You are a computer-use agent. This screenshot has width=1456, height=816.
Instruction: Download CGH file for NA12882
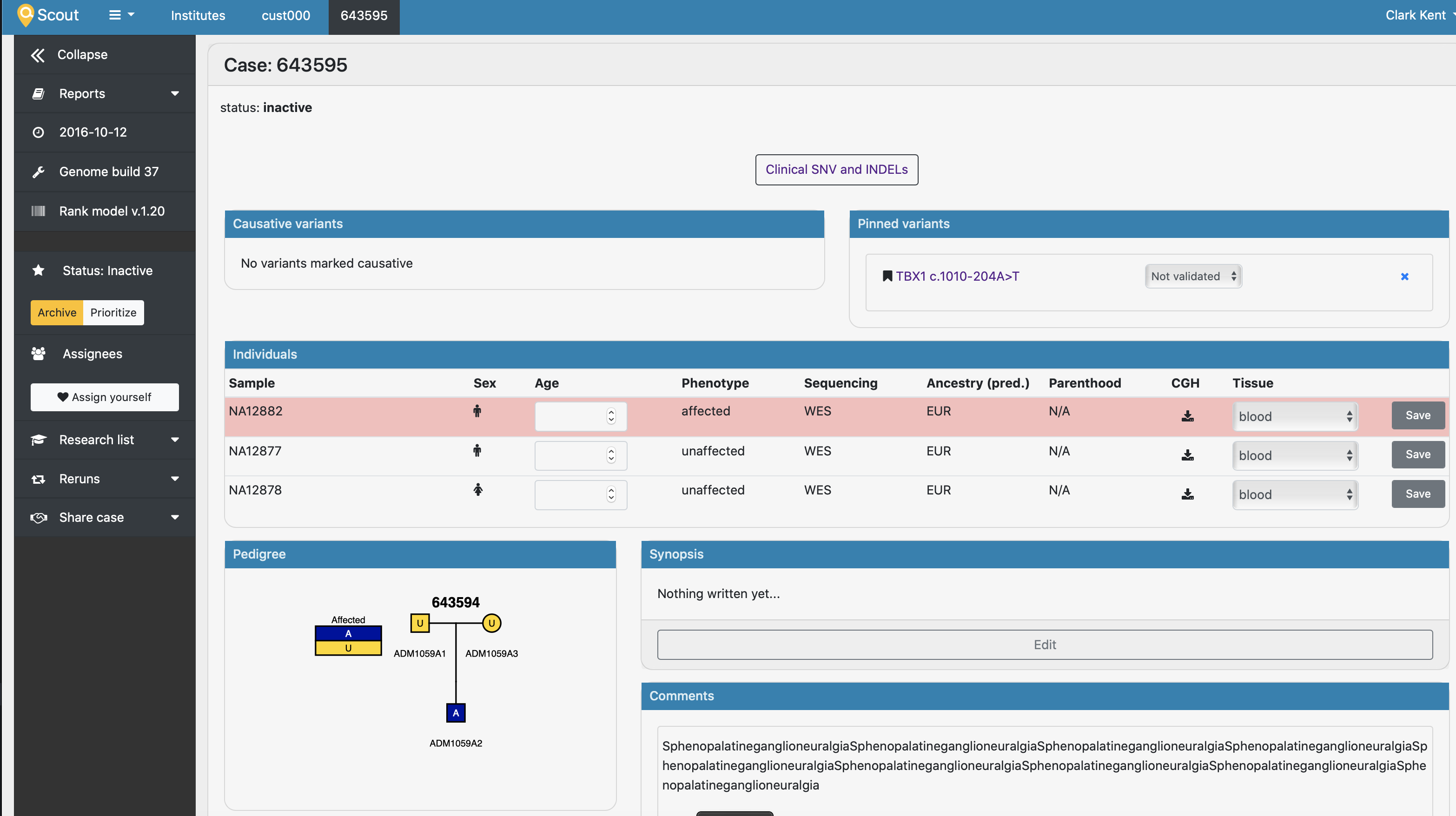click(x=1187, y=416)
